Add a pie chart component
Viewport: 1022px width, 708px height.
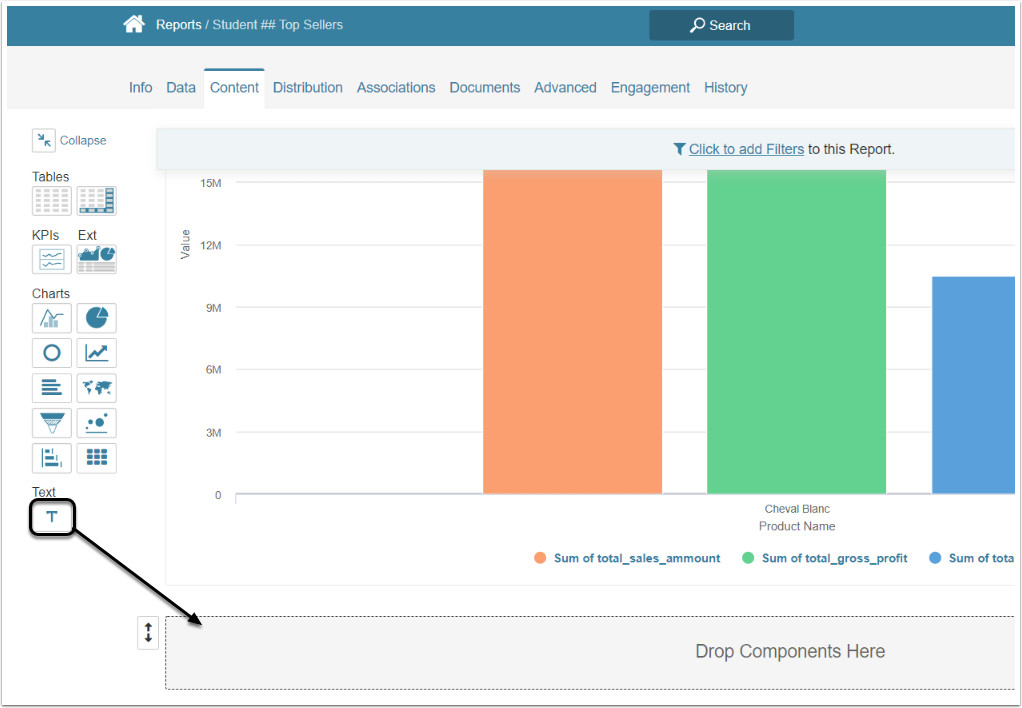coord(96,318)
